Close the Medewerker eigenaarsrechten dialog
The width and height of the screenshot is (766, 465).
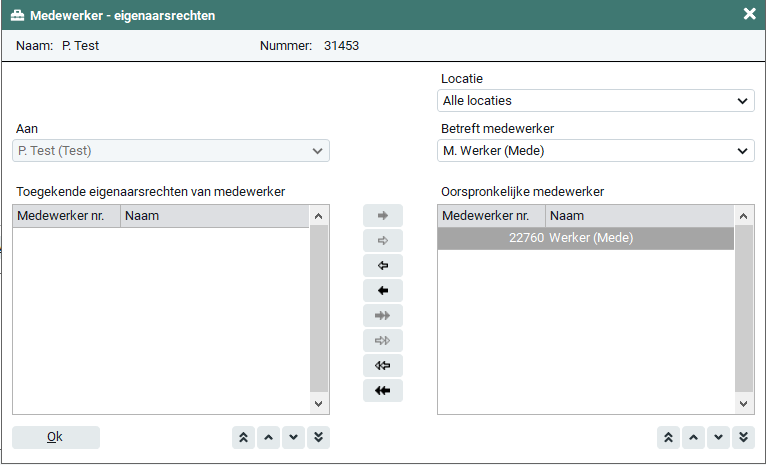click(749, 14)
